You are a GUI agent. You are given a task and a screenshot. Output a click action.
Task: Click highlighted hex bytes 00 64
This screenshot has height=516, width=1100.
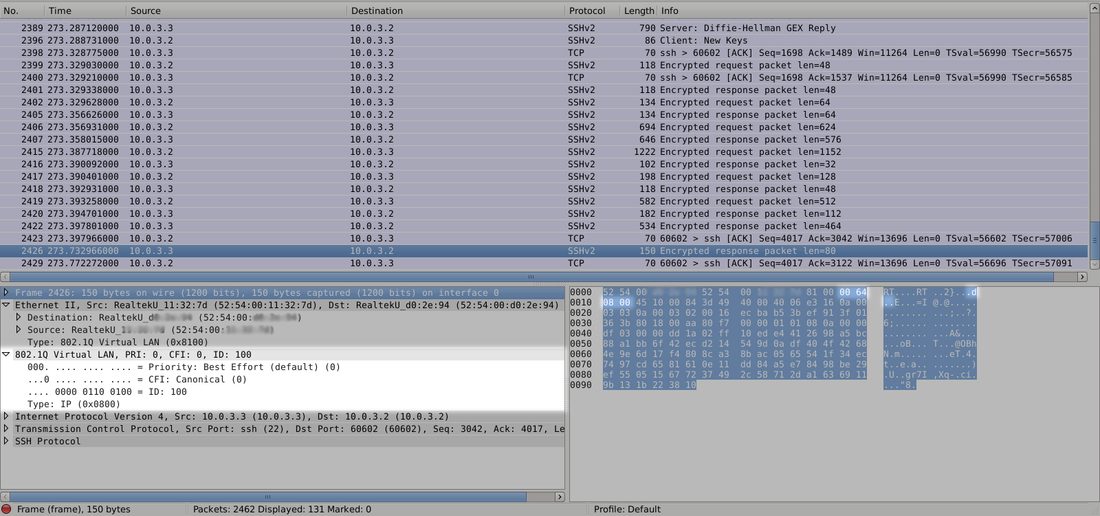pyautogui.click(x=853, y=292)
